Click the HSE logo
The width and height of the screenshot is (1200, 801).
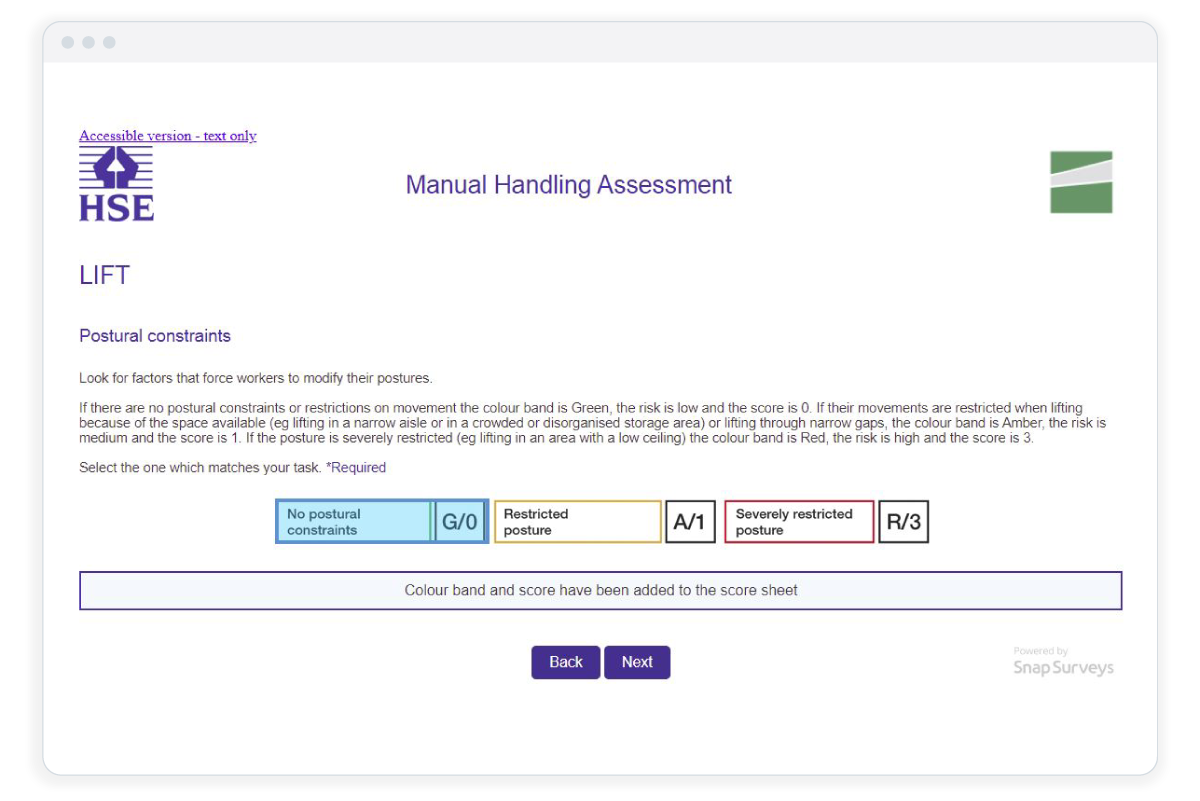pyautogui.click(x=117, y=183)
